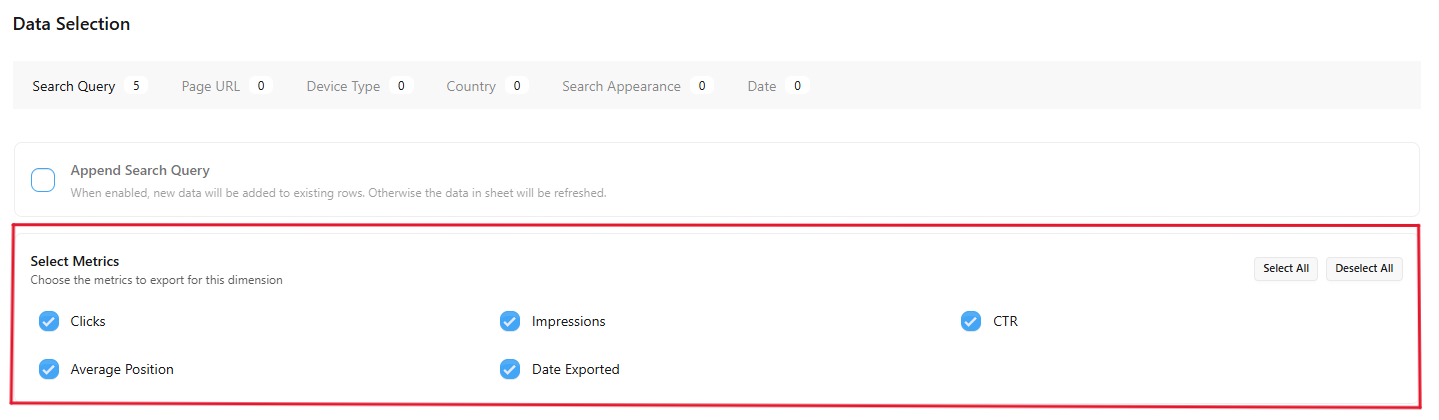Enable the Append Search Query checkbox

pyautogui.click(x=43, y=181)
